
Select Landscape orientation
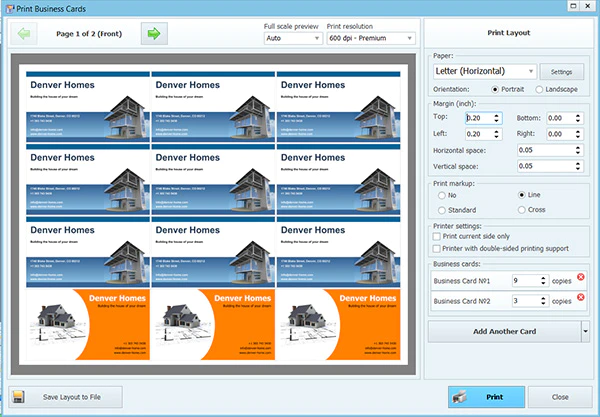pos(539,90)
